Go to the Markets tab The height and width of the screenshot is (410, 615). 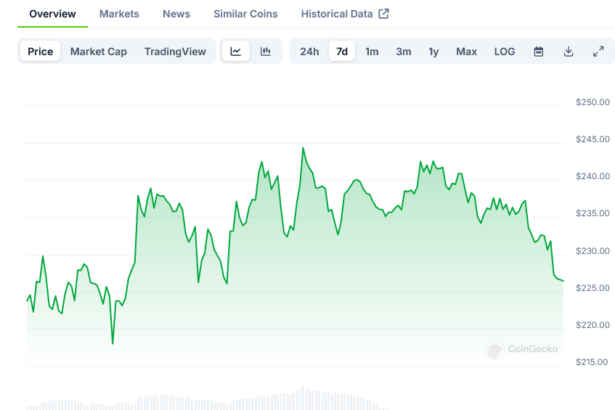tap(119, 14)
